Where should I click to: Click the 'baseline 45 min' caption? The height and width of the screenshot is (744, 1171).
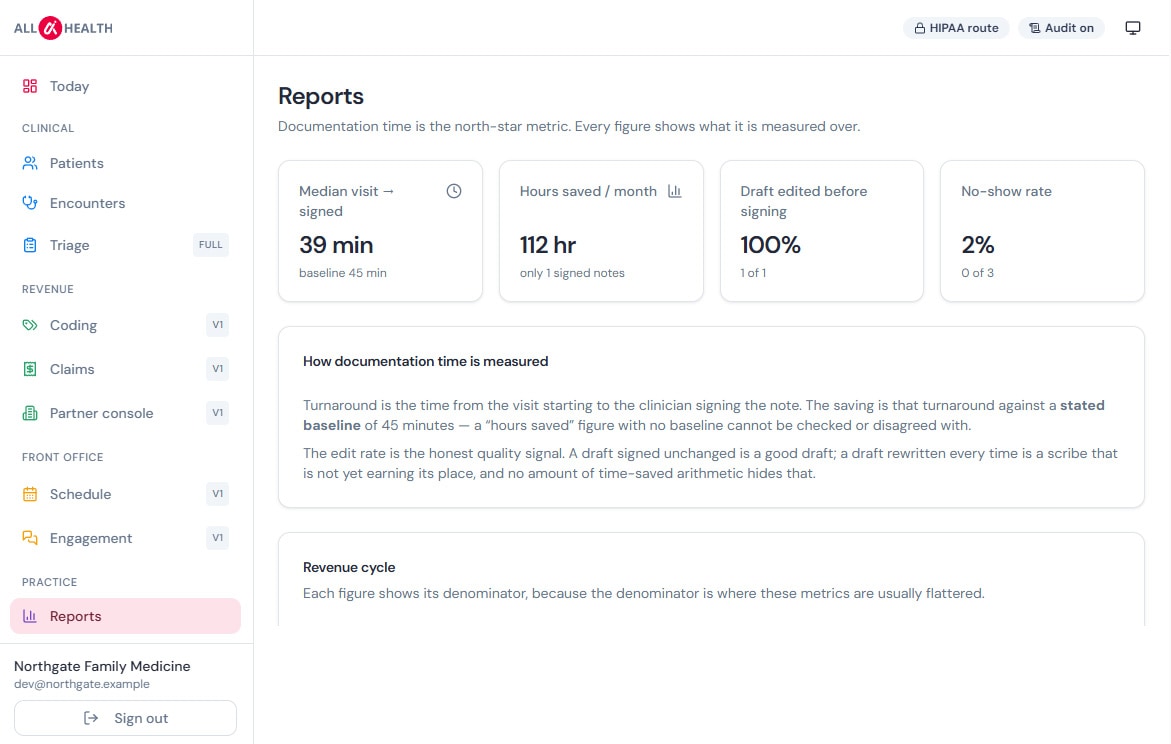pyautogui.click(x=343, y=273)
